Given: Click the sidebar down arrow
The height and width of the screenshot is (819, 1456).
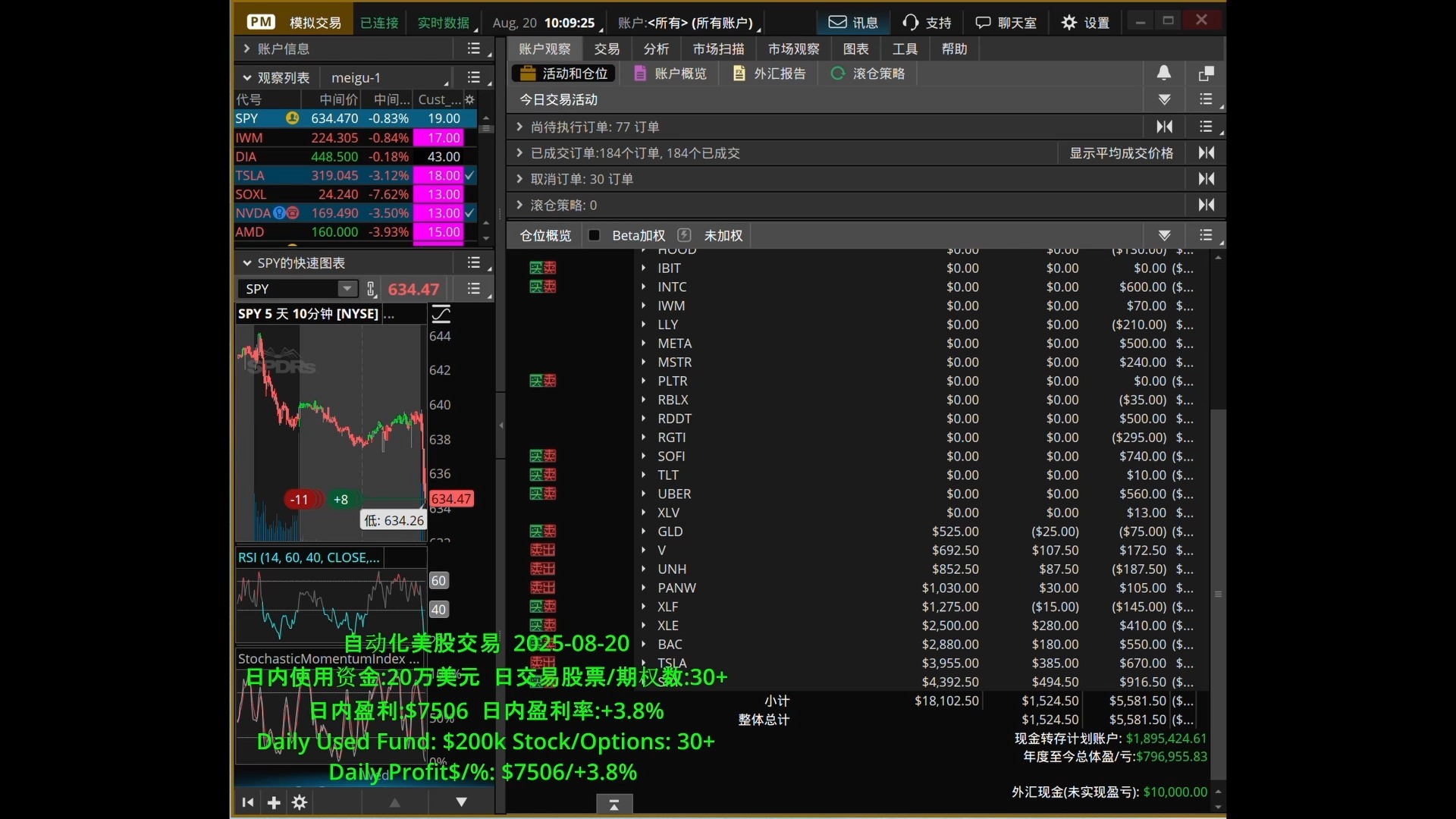Looking at the screenshot, I should tap(461, 802).
